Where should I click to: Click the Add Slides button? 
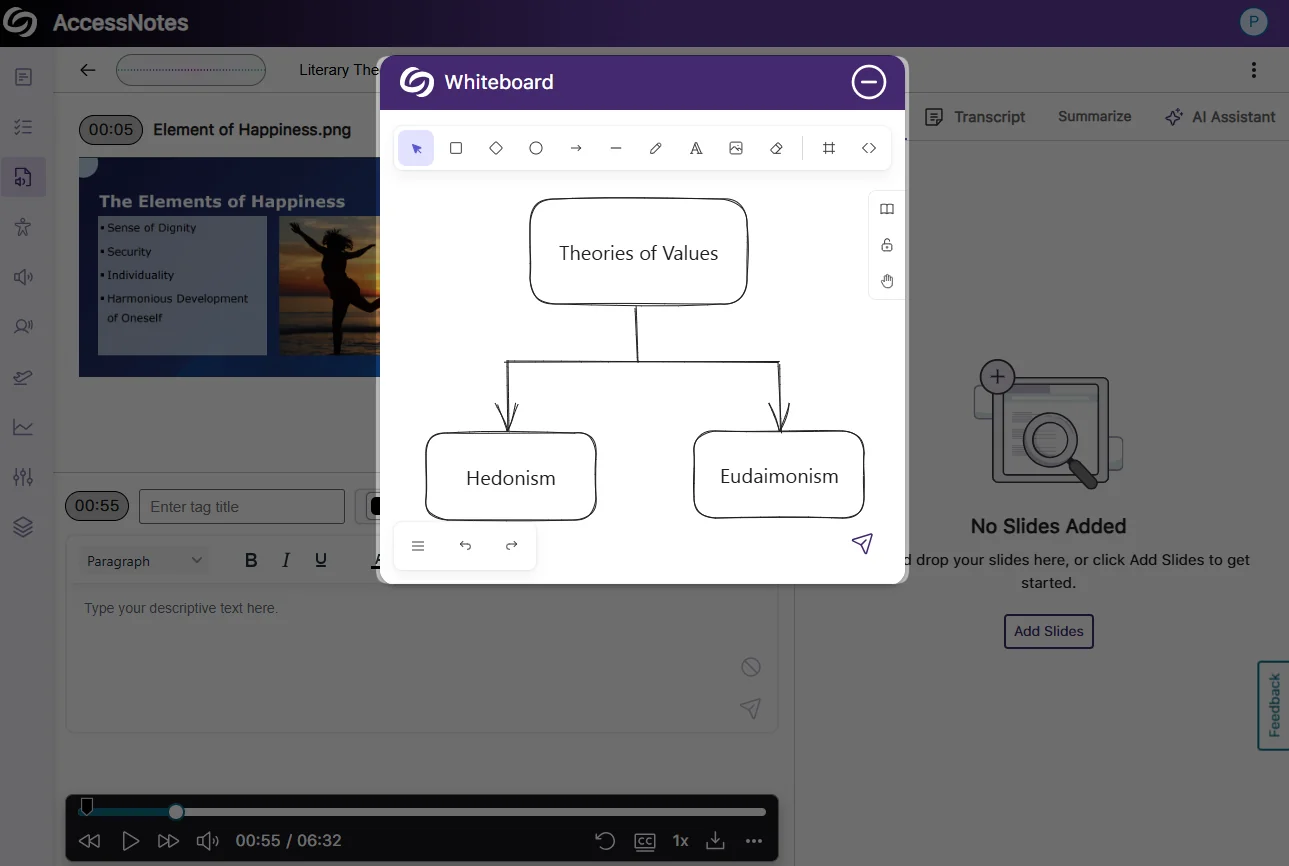[x=1048, y=632]
